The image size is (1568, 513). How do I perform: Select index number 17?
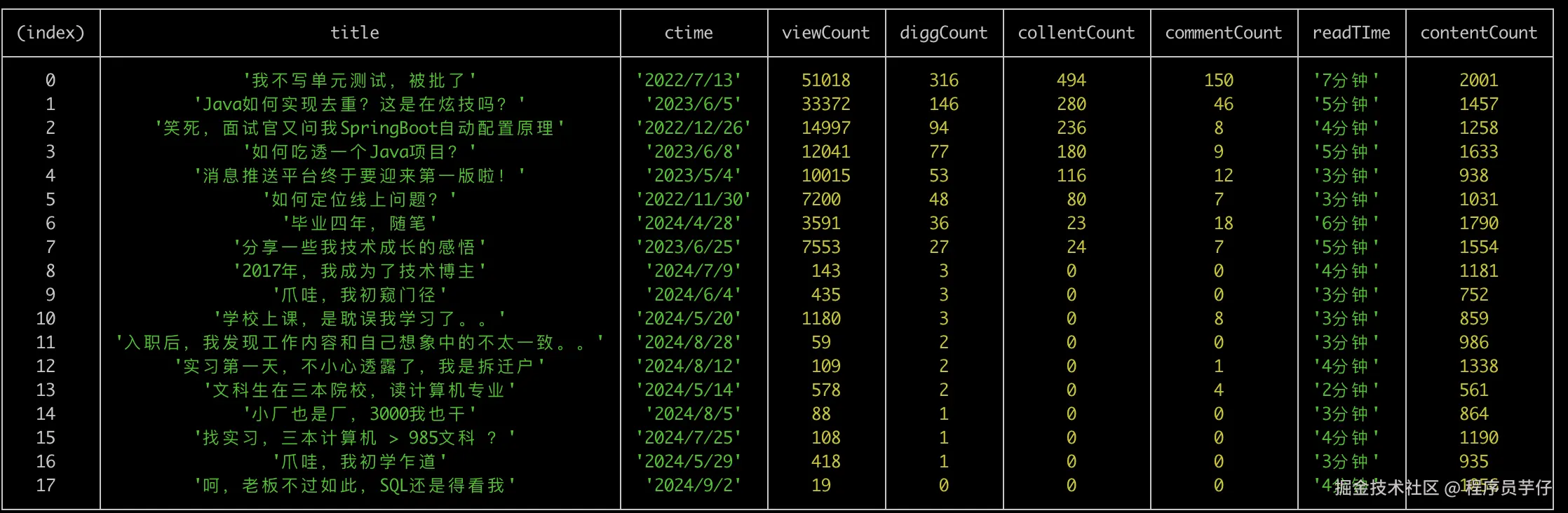[x=46, y=486]
